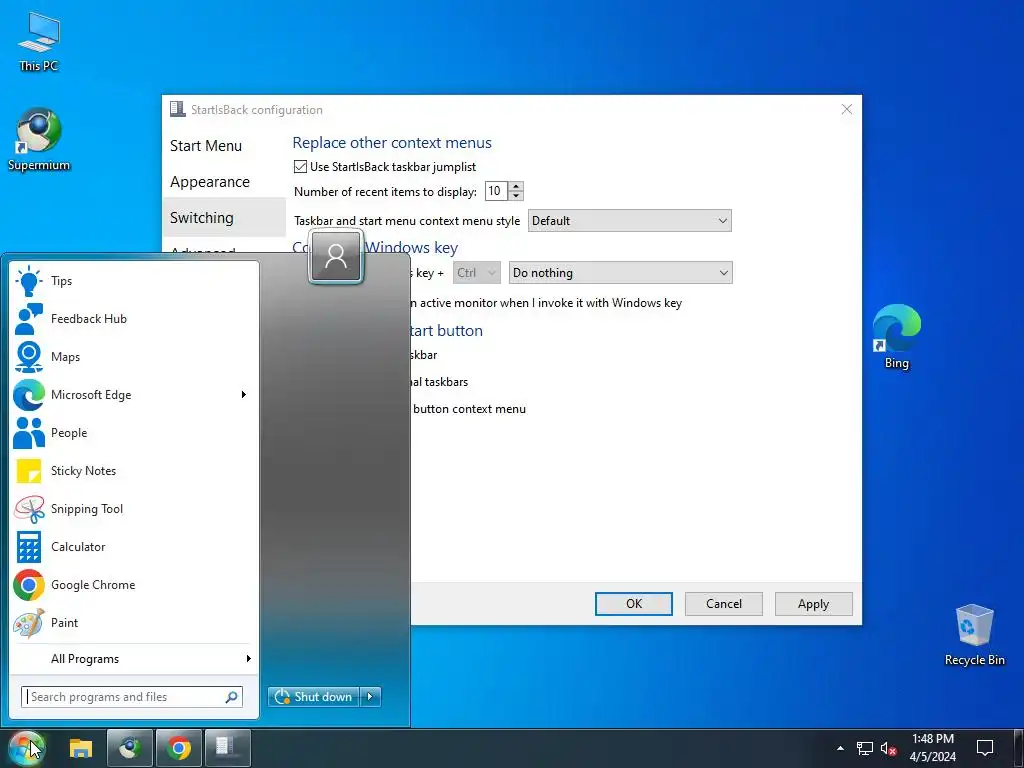Increase the number of recent items
Viewport: 1024px width, 768px height.
point(516,186)
